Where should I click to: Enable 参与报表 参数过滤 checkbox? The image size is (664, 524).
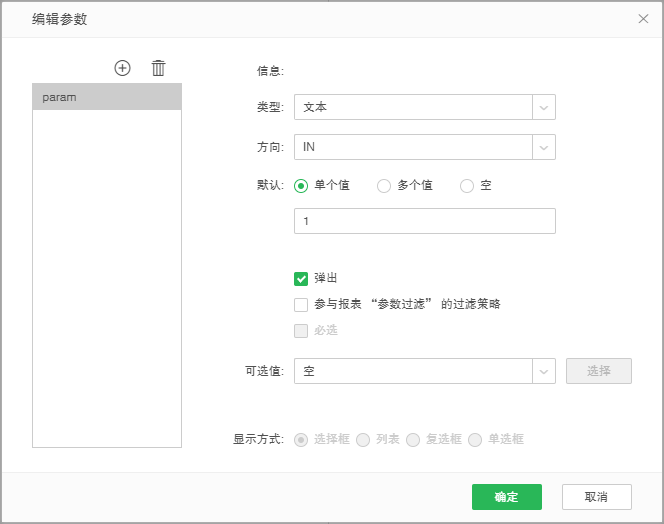click(301, 304)
